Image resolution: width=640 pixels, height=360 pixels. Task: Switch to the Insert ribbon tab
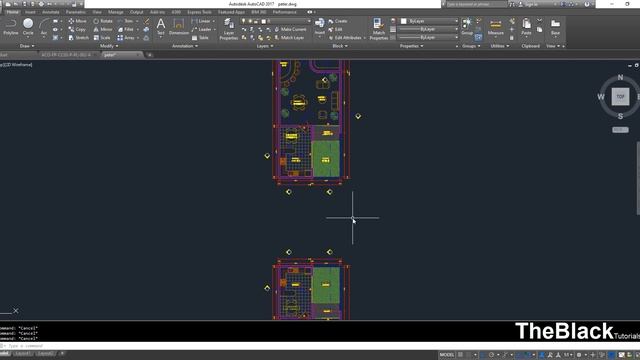tap(30, 12)
